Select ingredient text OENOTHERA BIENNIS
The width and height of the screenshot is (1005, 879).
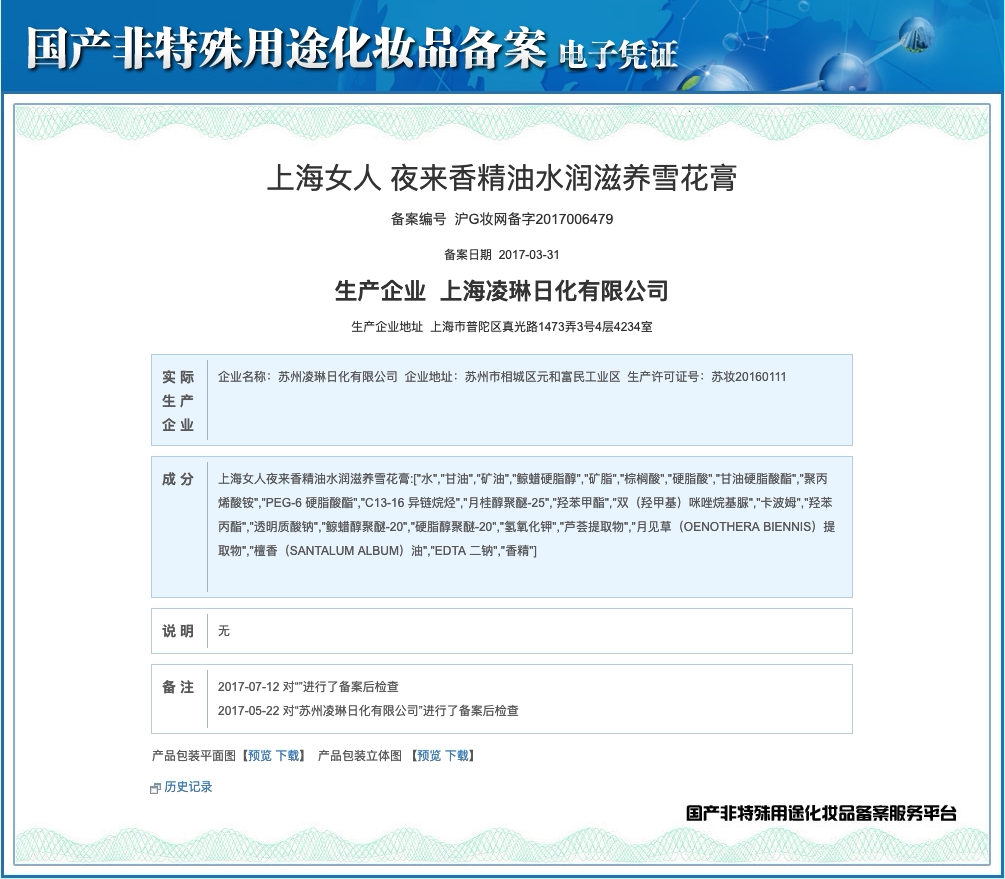coord(747,527)
